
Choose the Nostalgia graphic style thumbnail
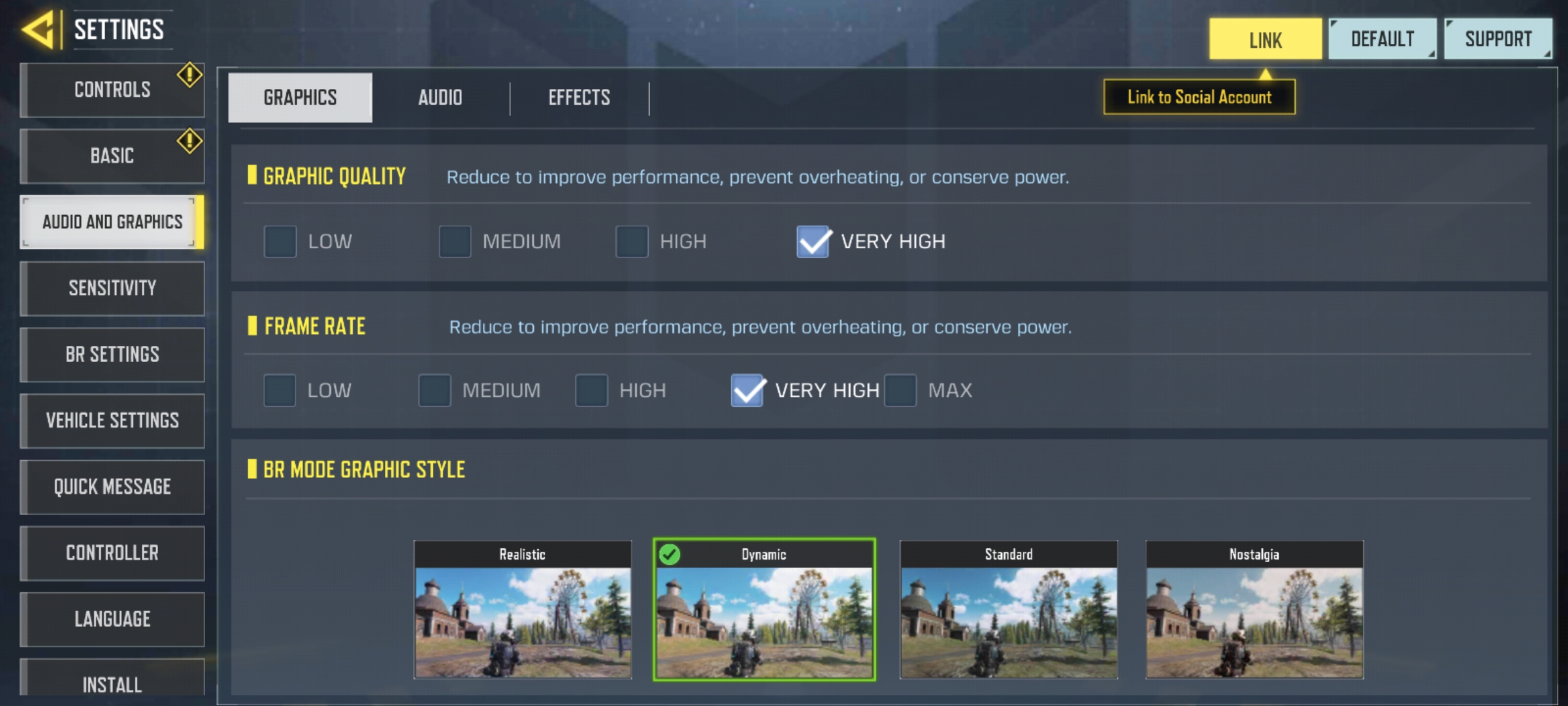1254,609
